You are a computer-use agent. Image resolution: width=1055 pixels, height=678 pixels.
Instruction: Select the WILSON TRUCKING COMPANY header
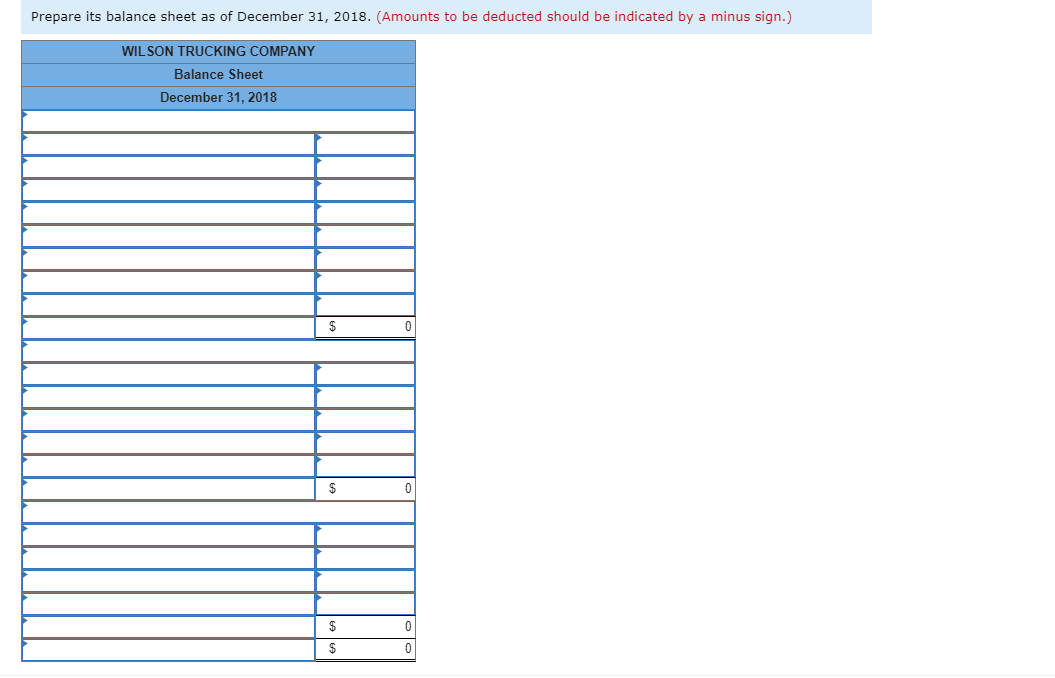click(x=219, y=52)
